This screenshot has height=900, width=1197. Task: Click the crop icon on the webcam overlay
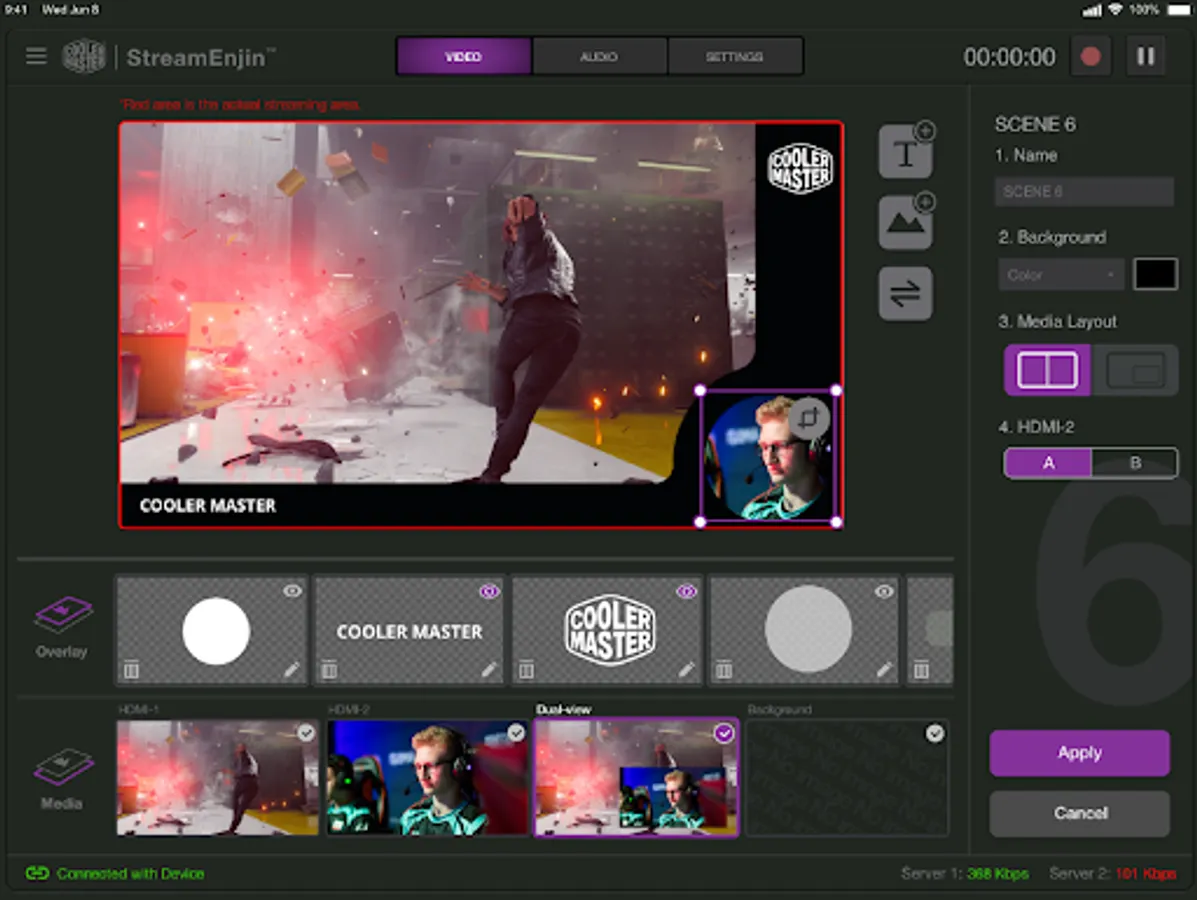809,418
